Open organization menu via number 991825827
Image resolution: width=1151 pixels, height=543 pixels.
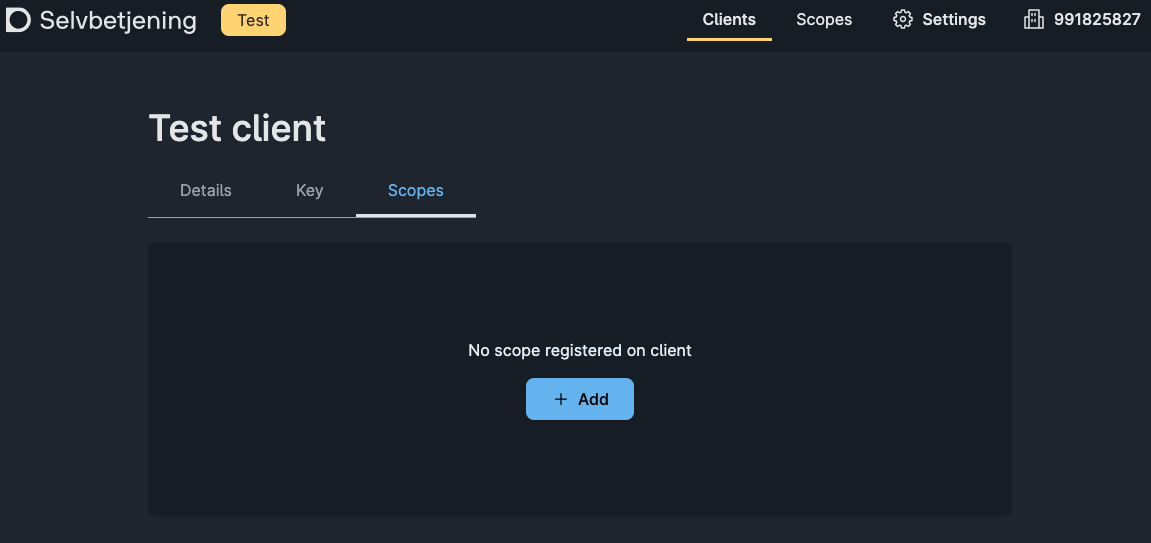coord(1097,20)
